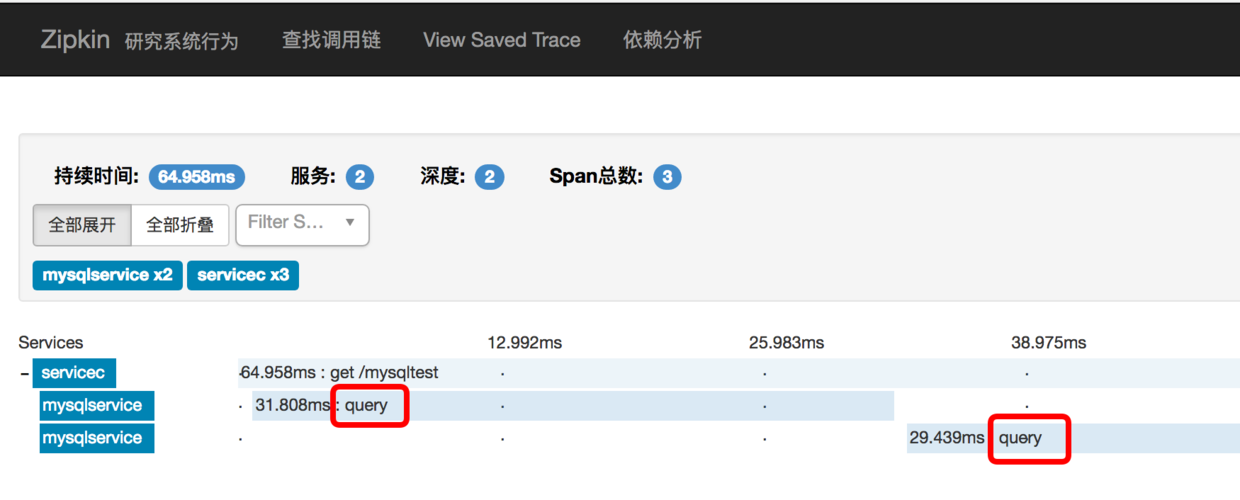Select the 全部折叠 toggle button
This screenshot has width=1240, height=500.
coord(180,225)
